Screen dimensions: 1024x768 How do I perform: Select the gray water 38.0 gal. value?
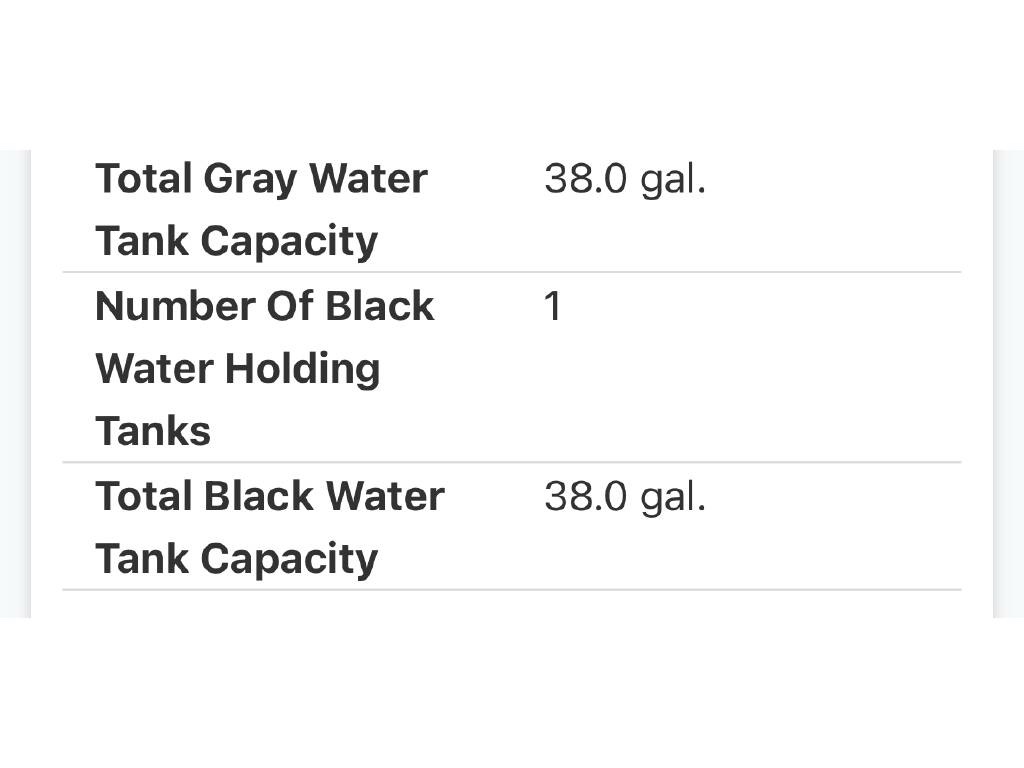tap(624, 180)
